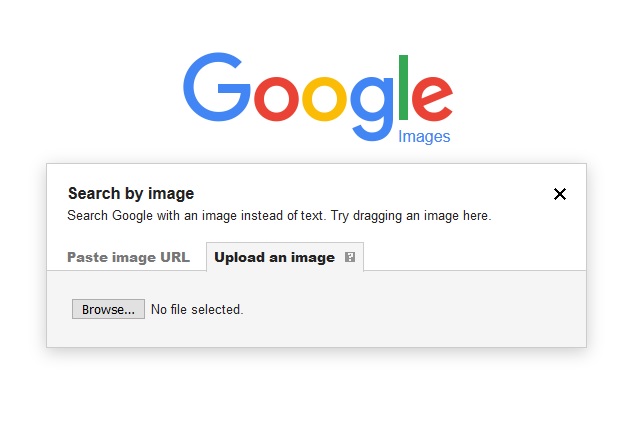Click the empty tab strip right of Upload tab
This screenshot has width=642, height=438.
[x=470, y=256]
